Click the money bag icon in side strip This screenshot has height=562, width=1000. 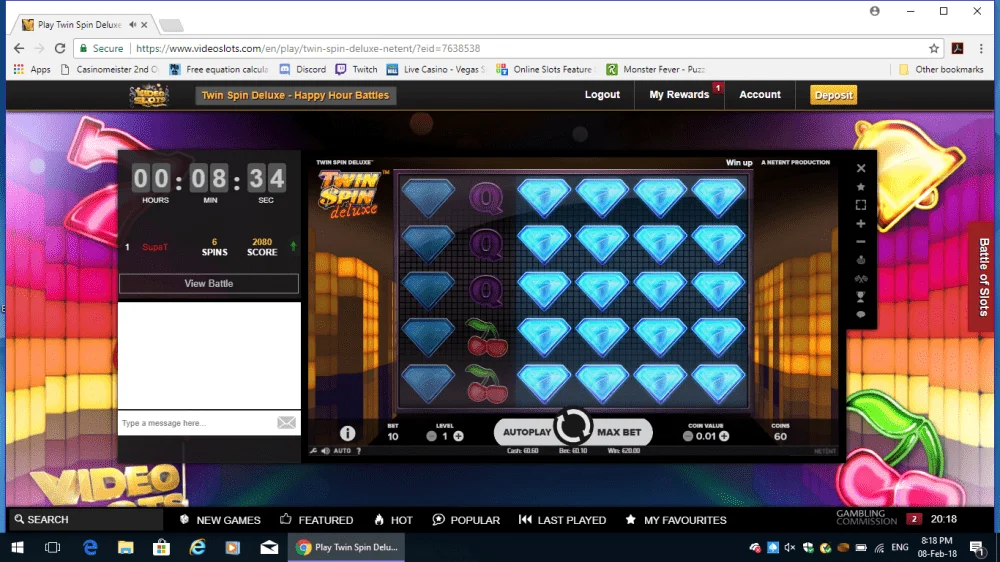861,260
